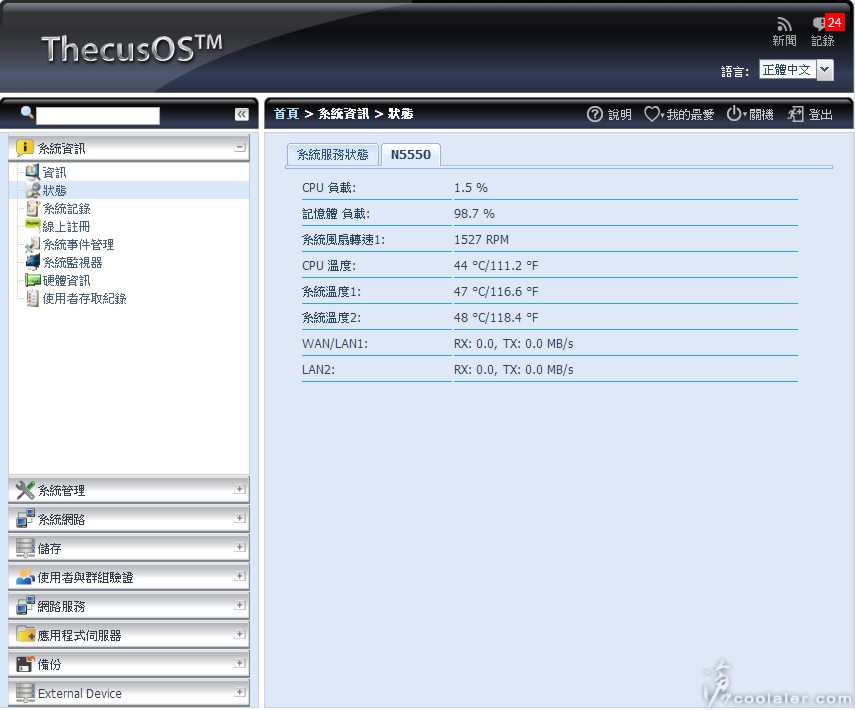Open 關機 shutdown menu
The width and height of the screenshot is (855, 710).
click(750, 115)
